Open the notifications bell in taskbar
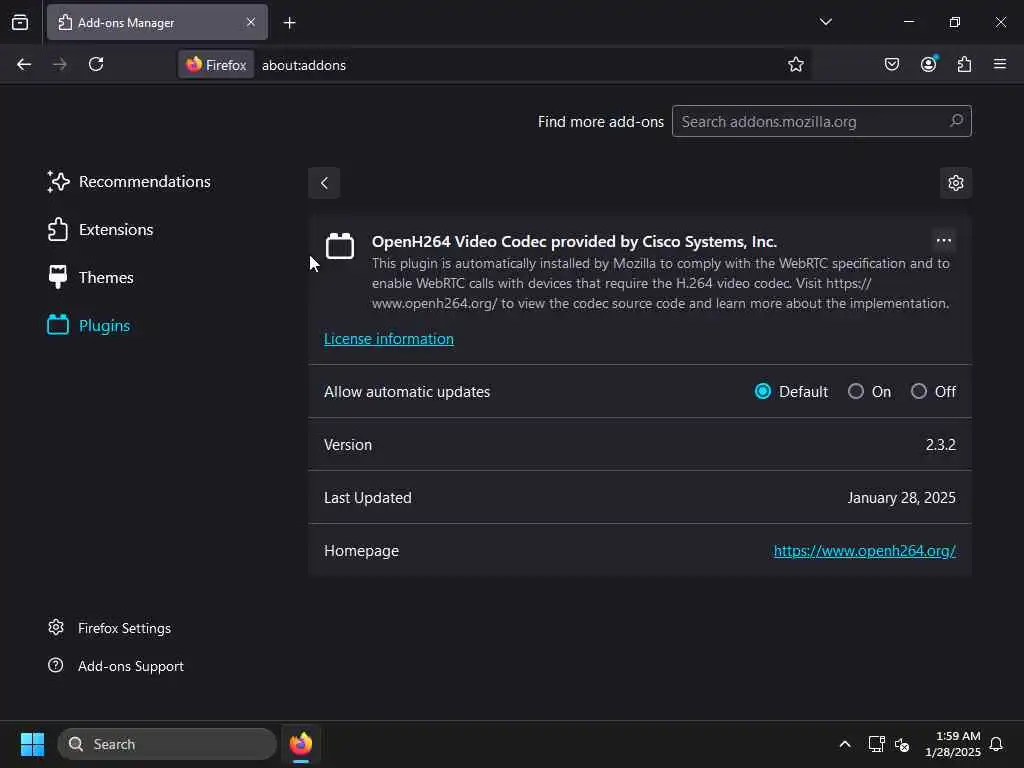The width and height of the screenshot is (1024, 768). pyautogui.click(x=997, y=744)
